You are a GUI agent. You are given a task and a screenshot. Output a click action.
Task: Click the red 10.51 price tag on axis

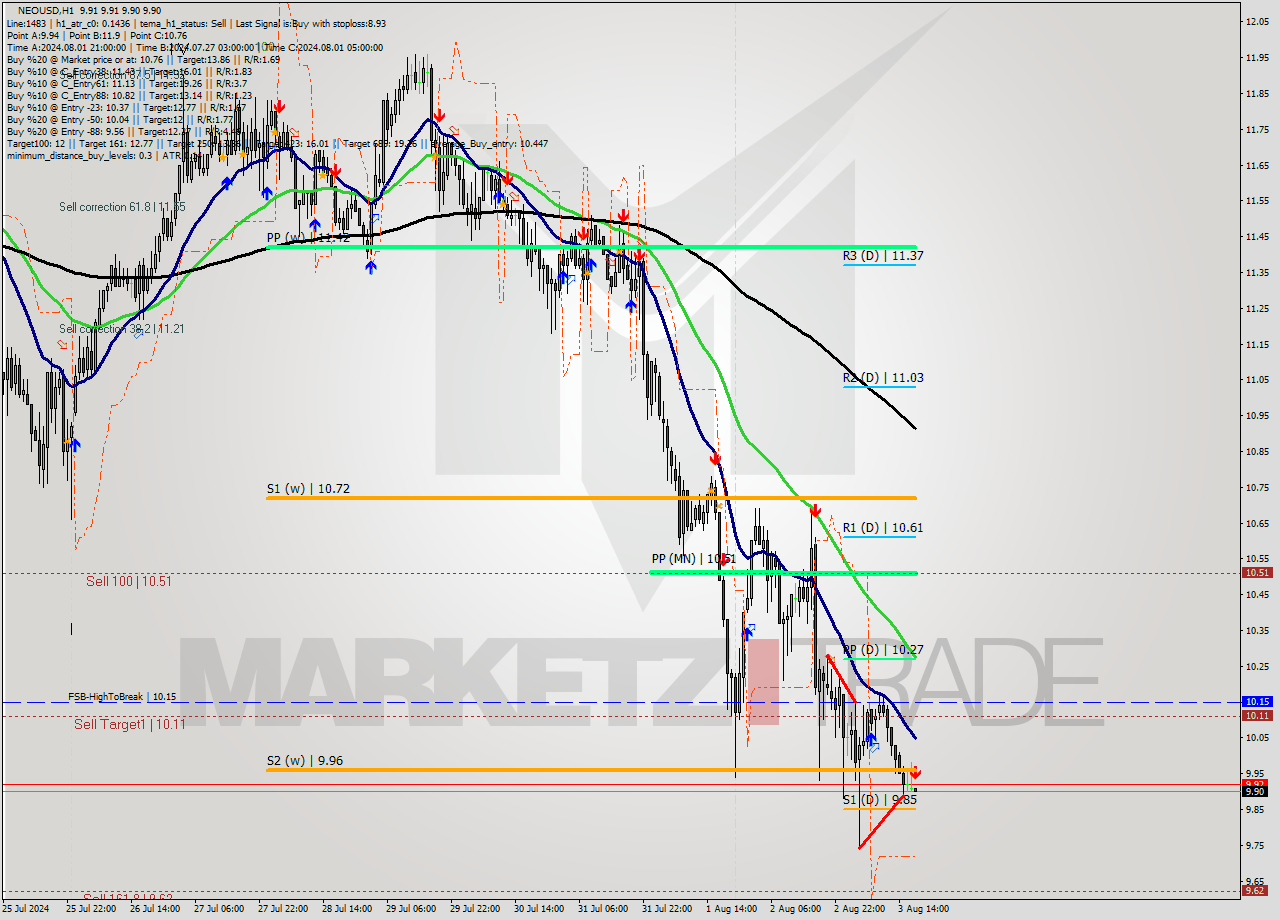click(1257, 573)
